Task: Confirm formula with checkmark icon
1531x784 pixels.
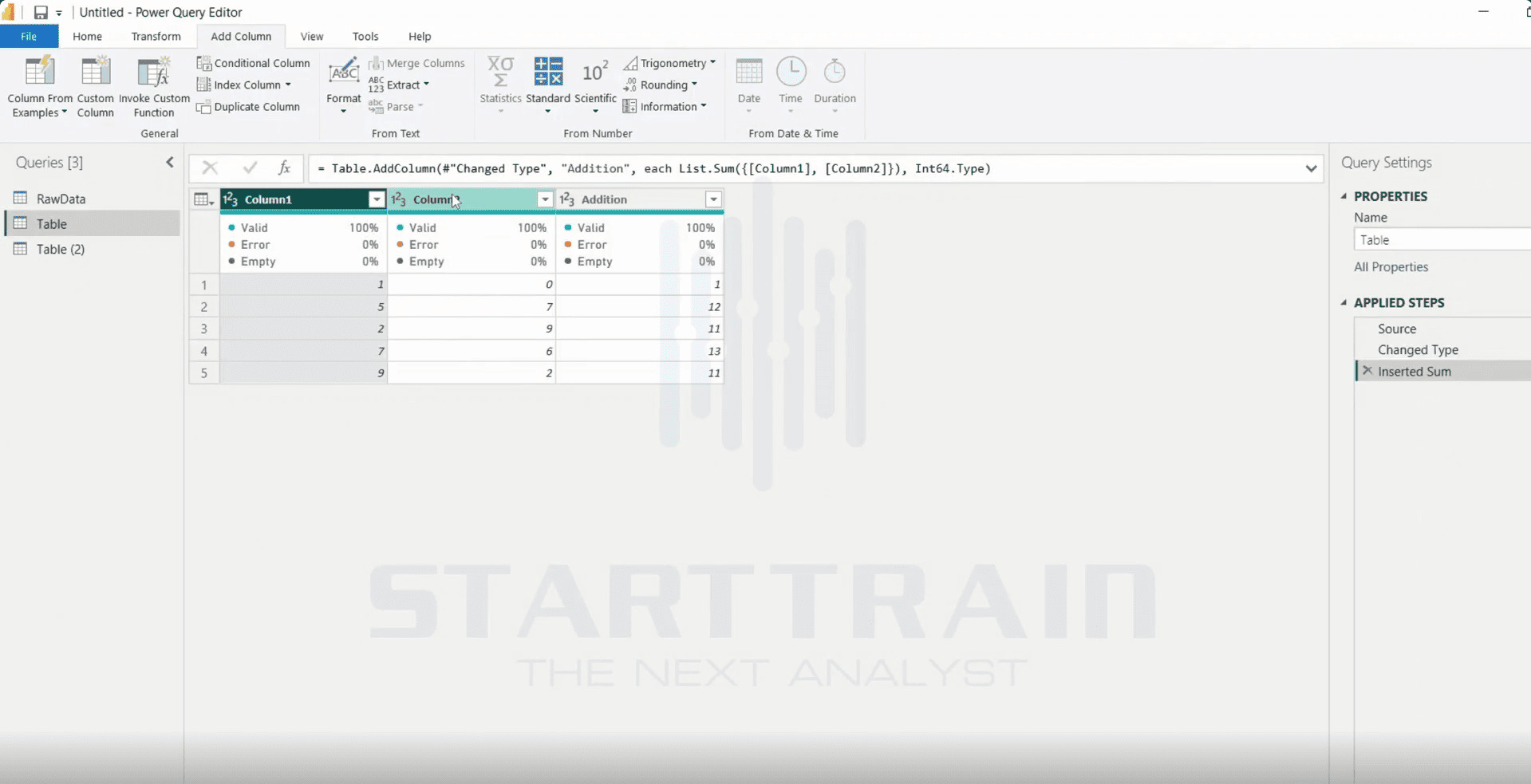Action: click(x=250, y=167)
